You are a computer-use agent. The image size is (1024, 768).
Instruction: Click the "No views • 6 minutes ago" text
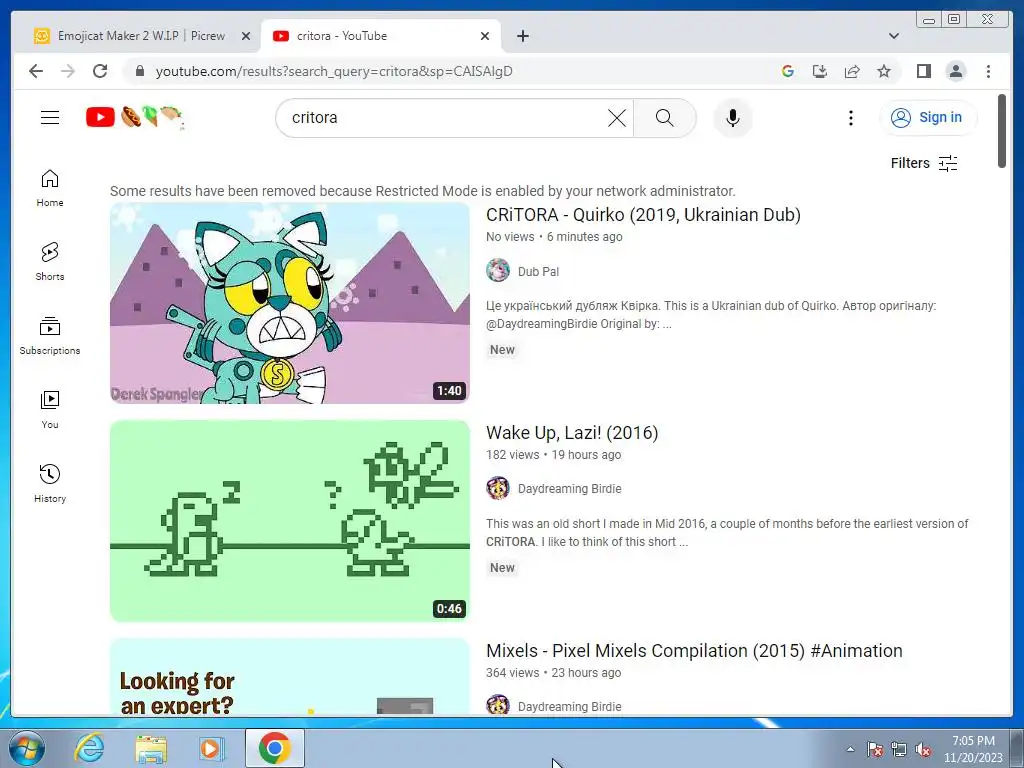[x=554, y=237]
